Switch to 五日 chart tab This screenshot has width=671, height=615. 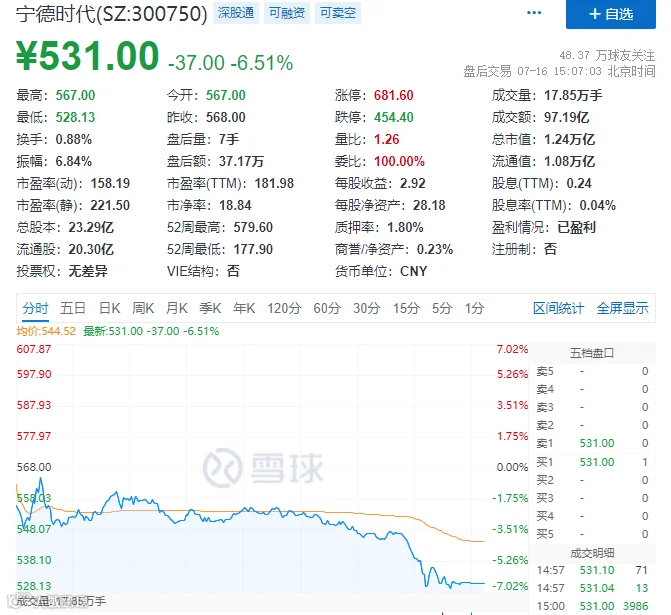tap(73, 308)
